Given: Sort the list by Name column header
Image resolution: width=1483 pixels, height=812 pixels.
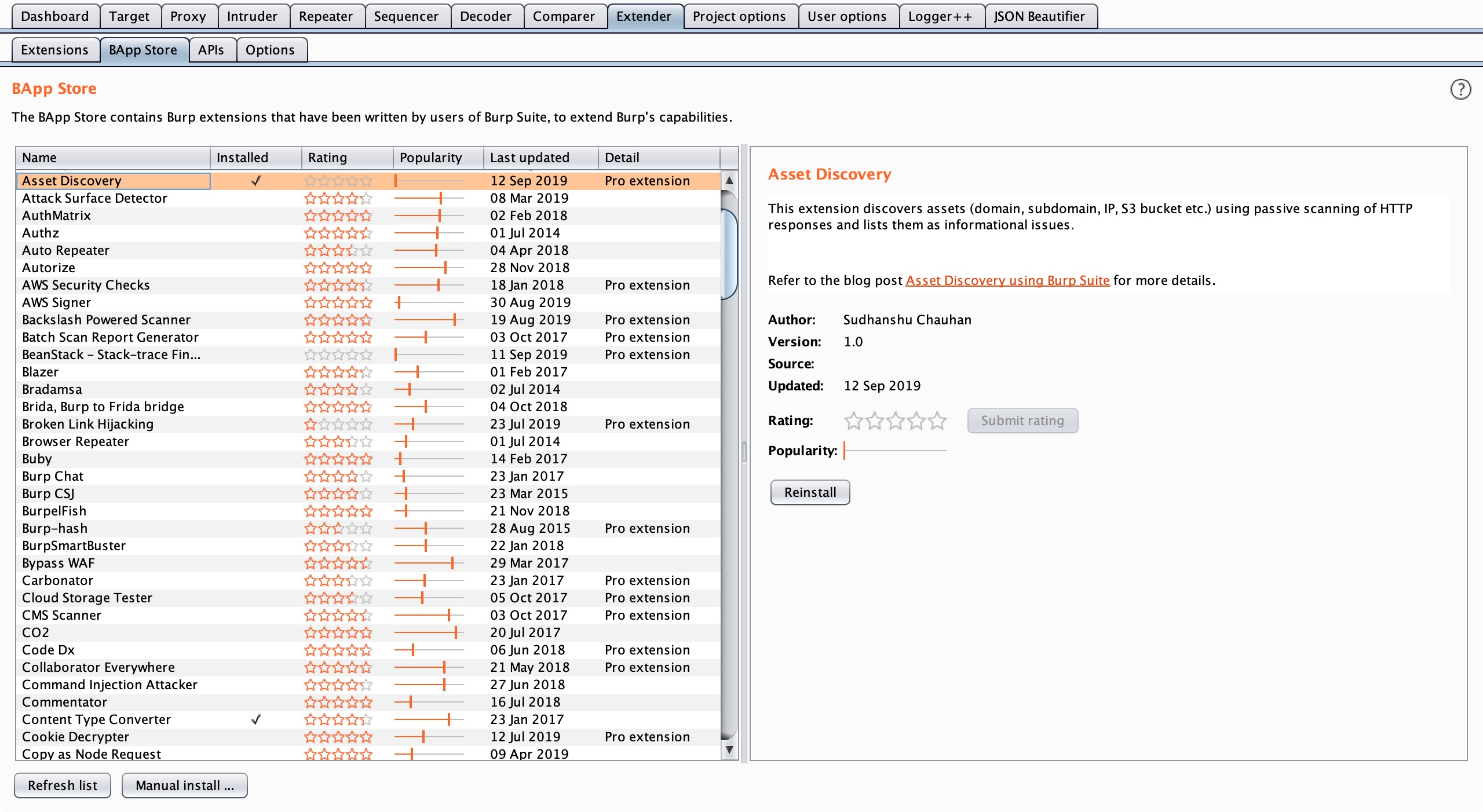Looking at the screenshot, I should [x=113, y=158].
